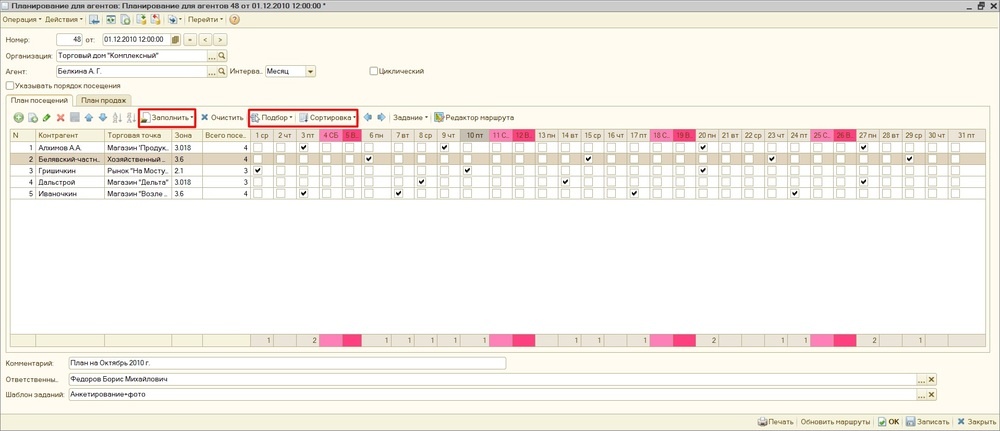Switch to the План продаж tab

[x=104, y=100]
